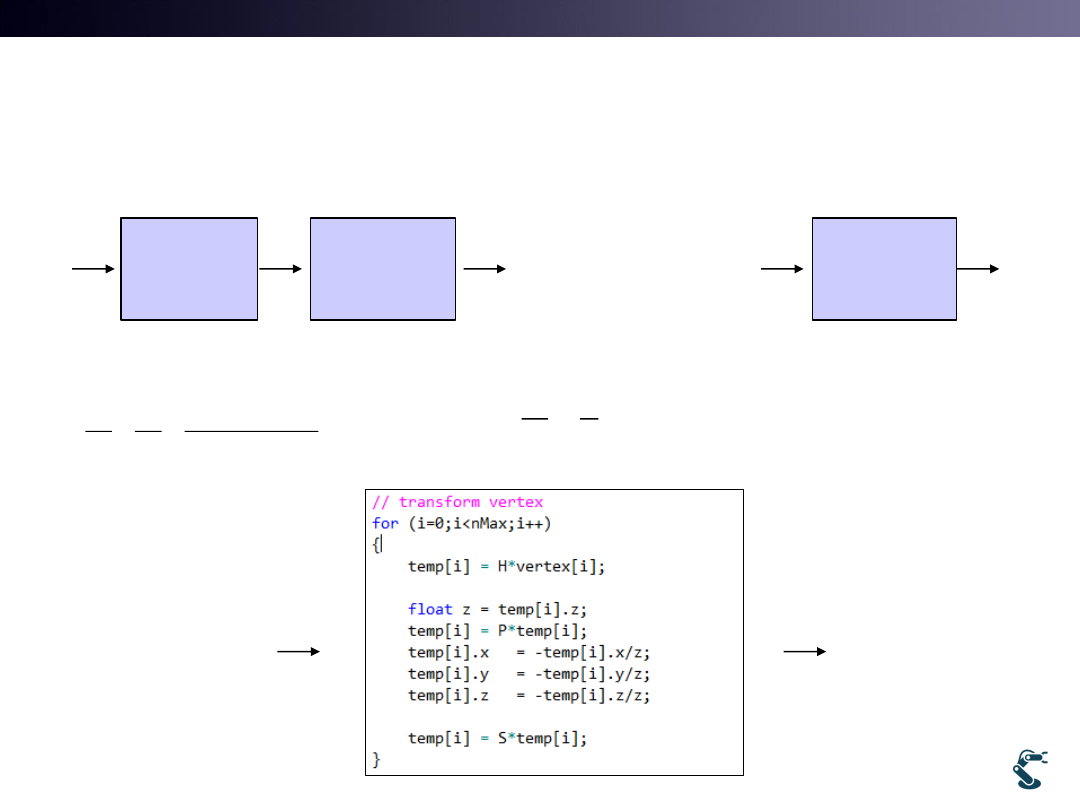Click the '// transform vertex' comment line
Screen dimensions: 1080x810
click(x=457, y=502)
